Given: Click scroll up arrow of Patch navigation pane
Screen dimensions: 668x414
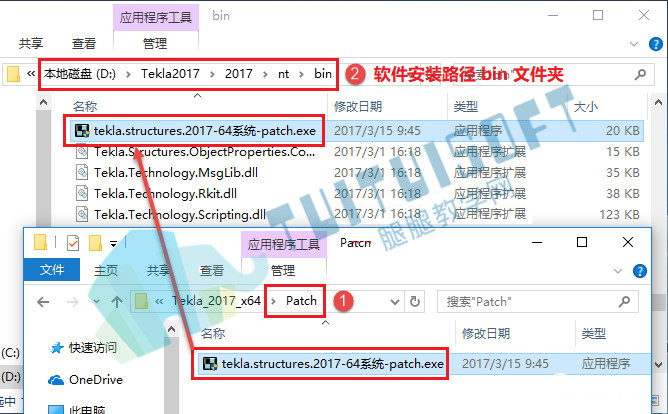Looking at the screenshot, I should pyautogui.click(x=171, y=329).
